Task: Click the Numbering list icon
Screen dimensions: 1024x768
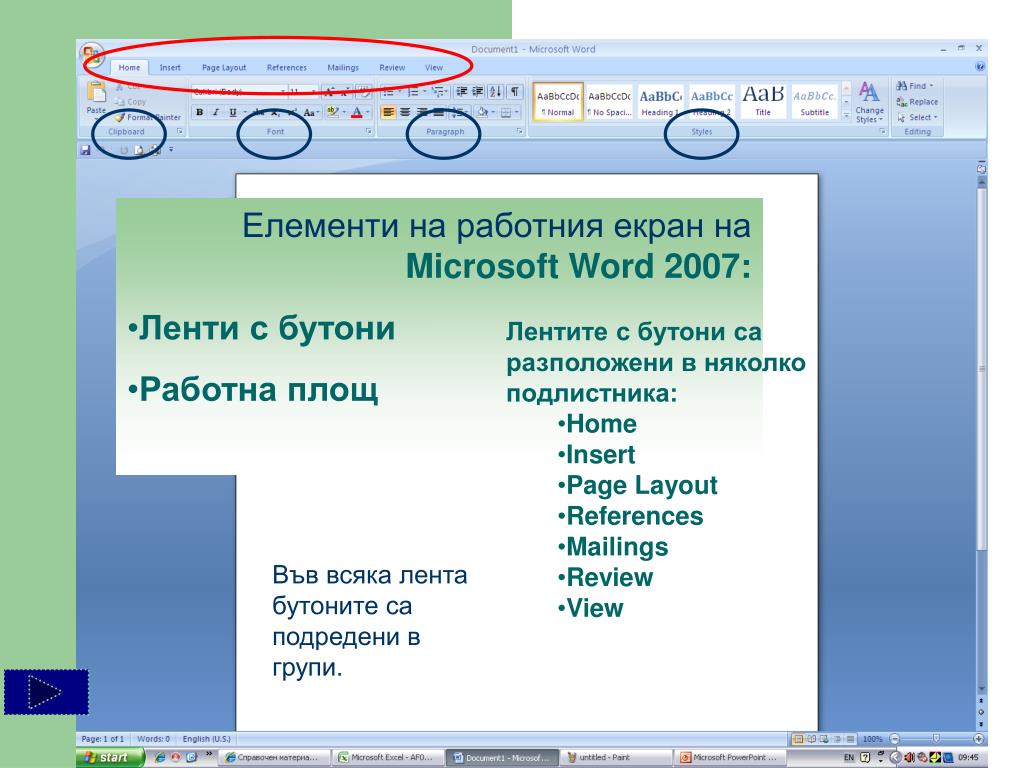Action: tap(413, 91)
